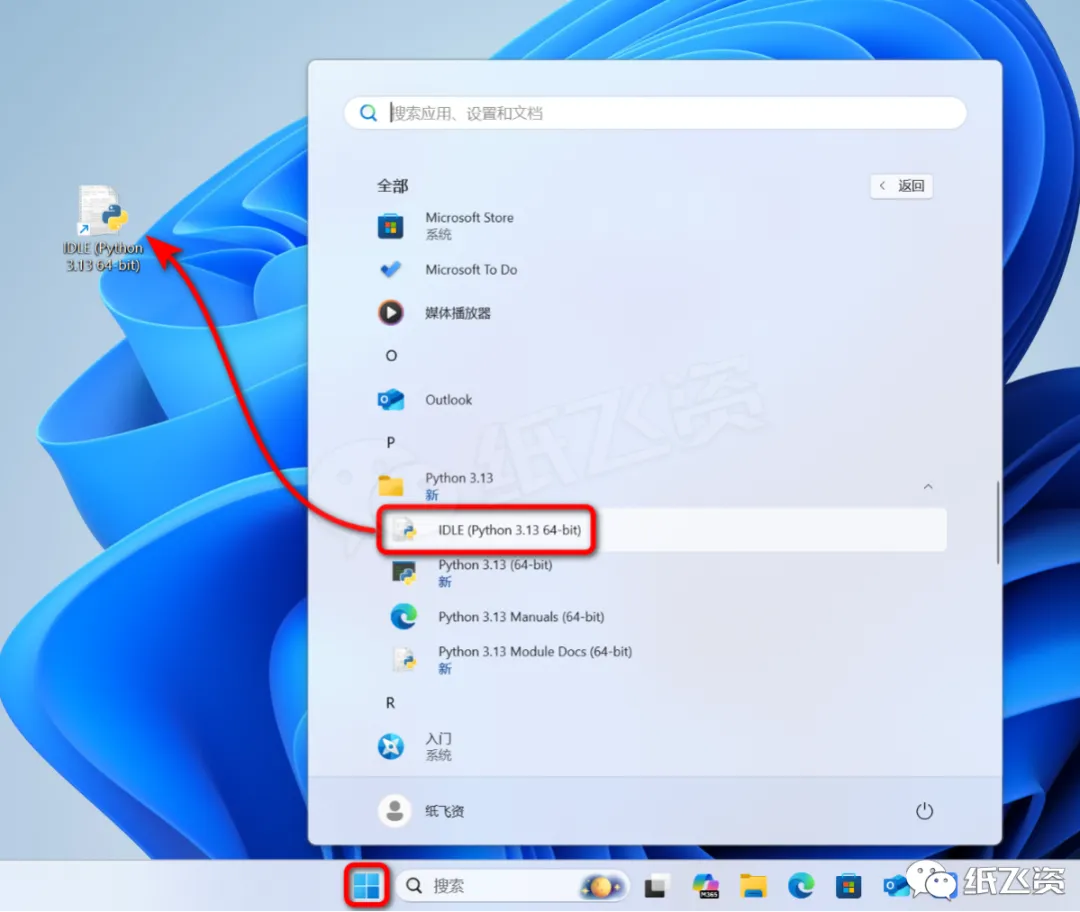Click the planet search highlight icon in taskbar

pyautogui.click(x=601, y=887)
